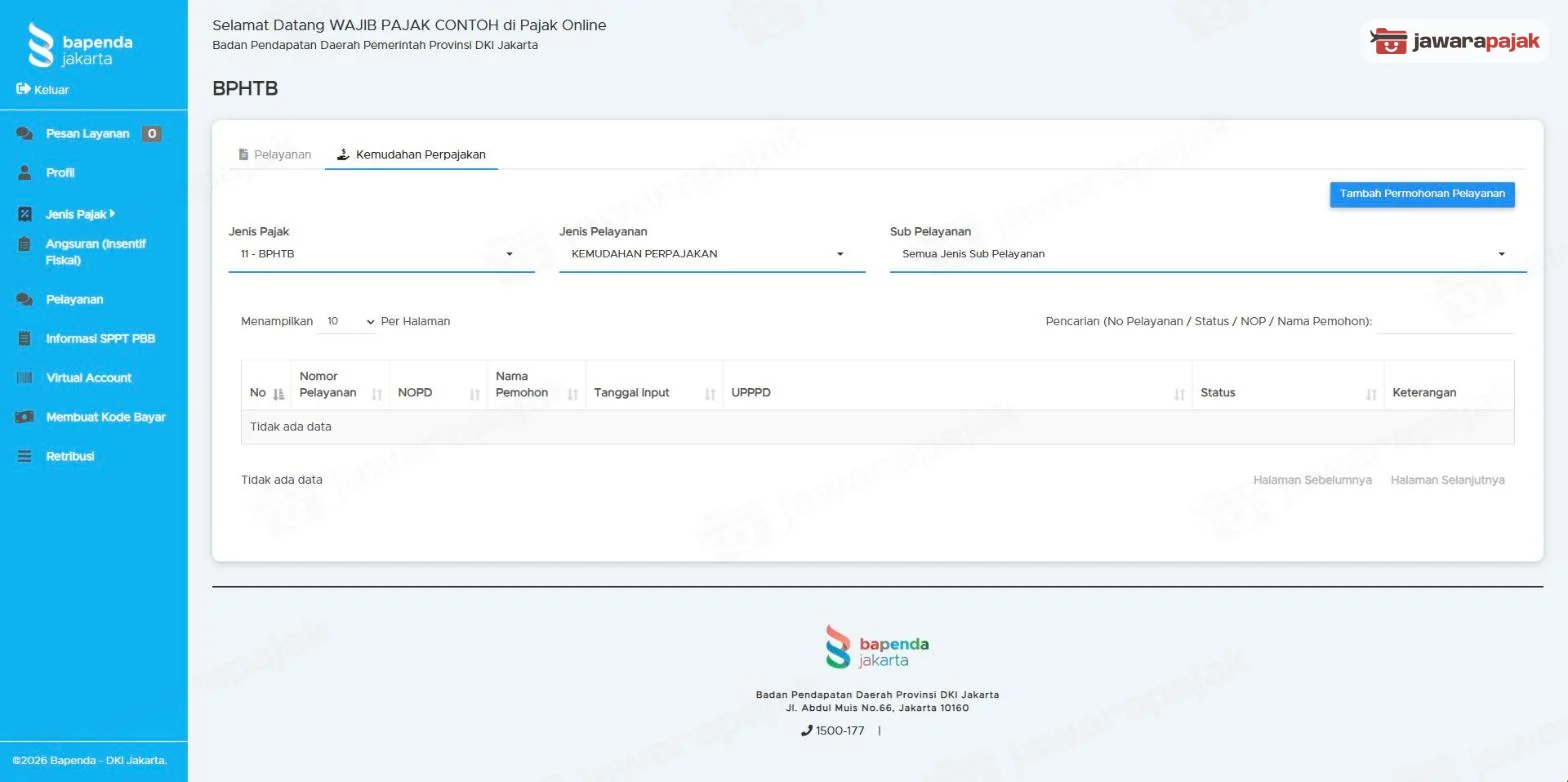
Task: Select the Kemudahan Perpajakan tab
Action: 411,154
